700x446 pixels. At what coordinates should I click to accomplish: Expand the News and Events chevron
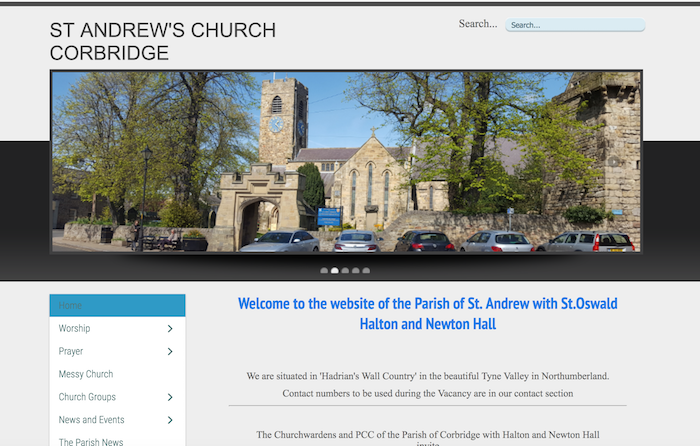click(170, 420)
